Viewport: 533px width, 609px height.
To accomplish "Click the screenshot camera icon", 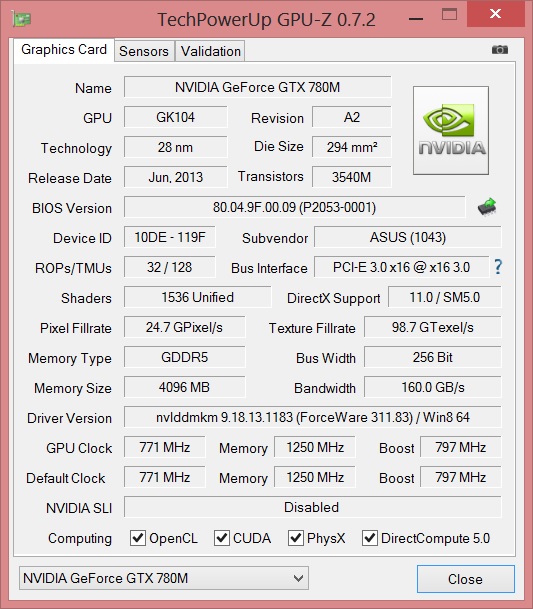I will click(500, 50).
